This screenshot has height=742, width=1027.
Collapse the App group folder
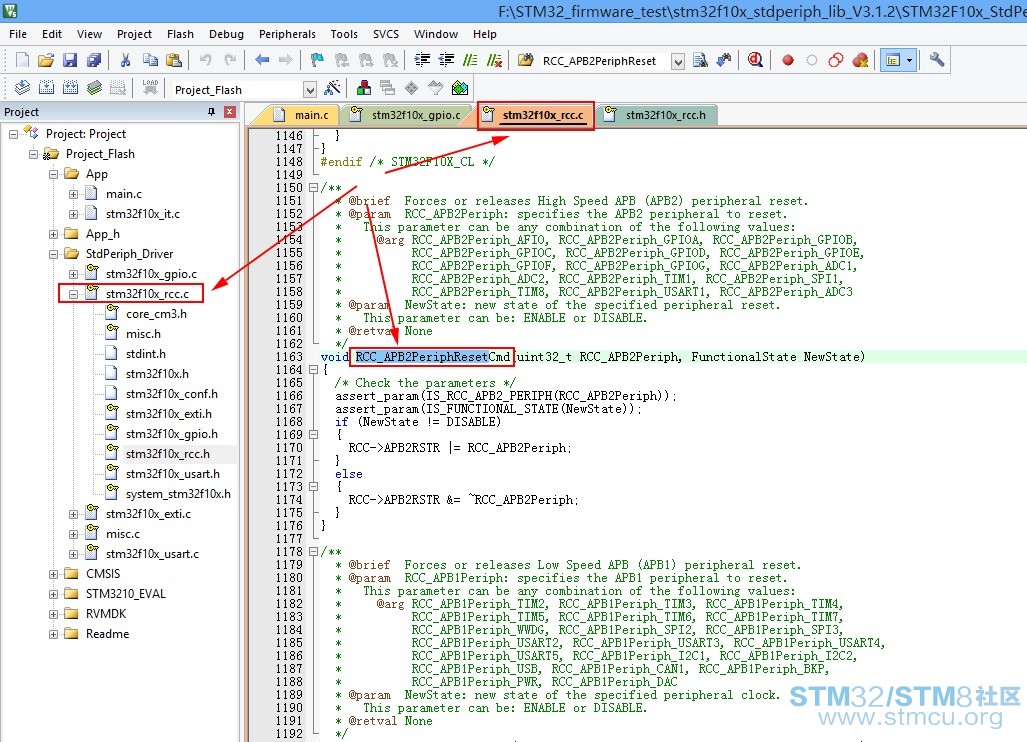click(54, 174)
